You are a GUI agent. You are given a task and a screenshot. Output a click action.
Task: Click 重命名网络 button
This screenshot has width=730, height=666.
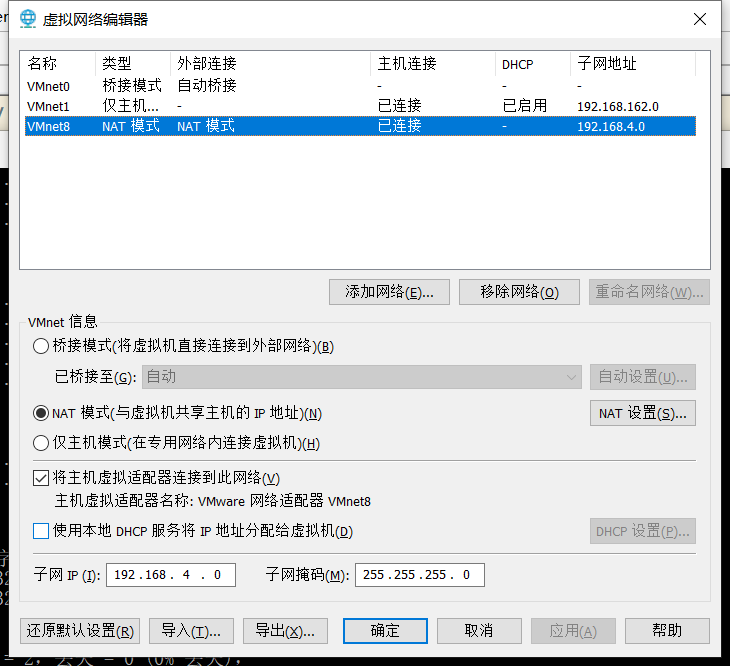pos(649,292)
